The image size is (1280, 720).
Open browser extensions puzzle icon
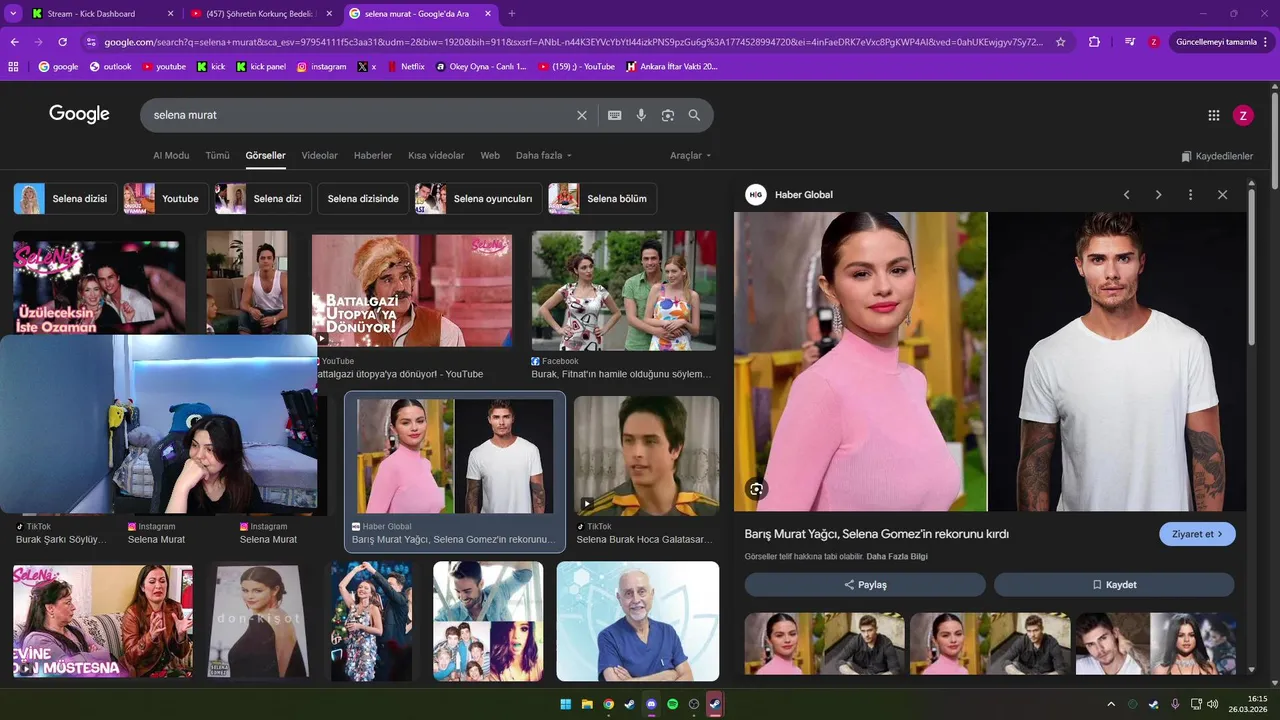[1095, 42]
